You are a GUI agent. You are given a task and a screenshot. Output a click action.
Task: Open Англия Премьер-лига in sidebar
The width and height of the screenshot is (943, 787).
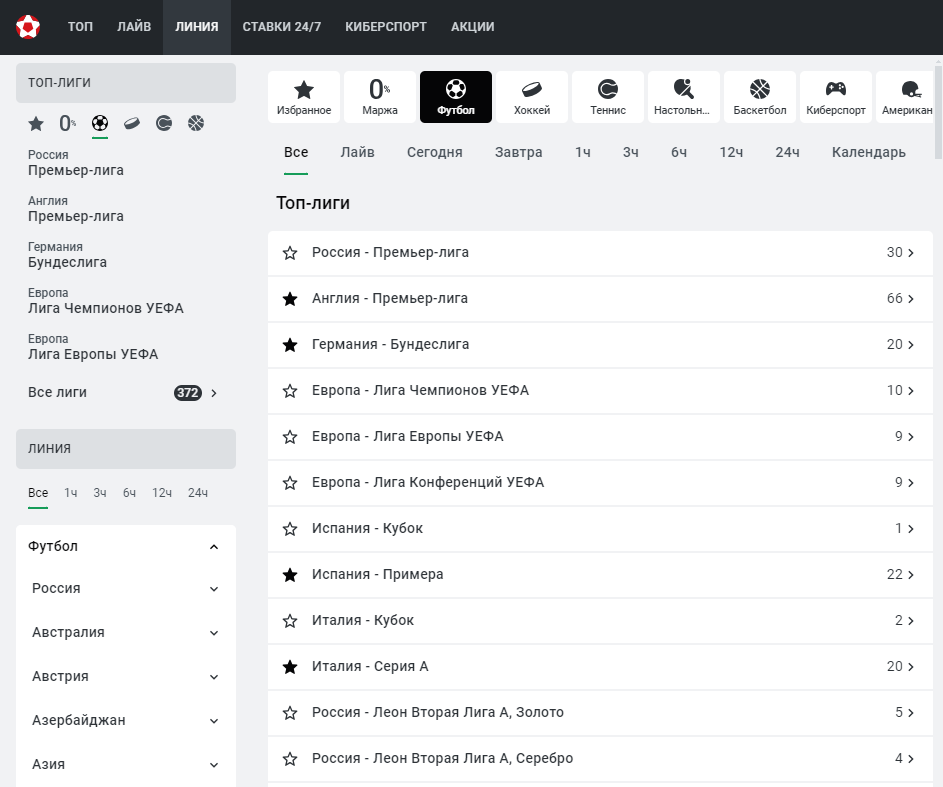(76, 209)
